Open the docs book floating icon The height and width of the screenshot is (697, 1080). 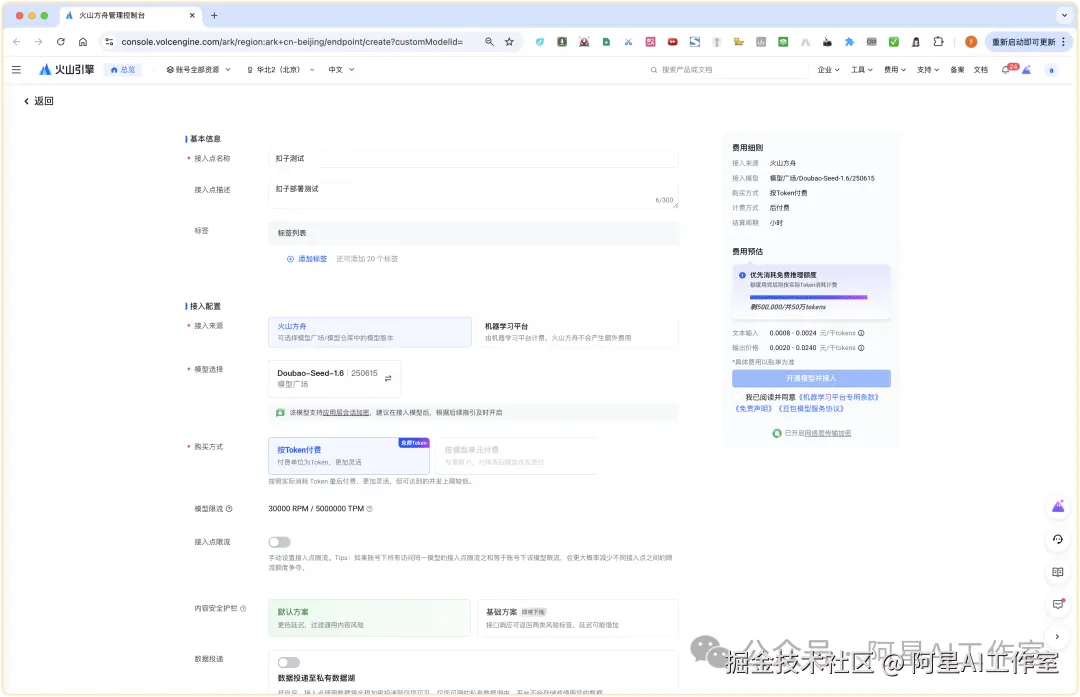1058,572
